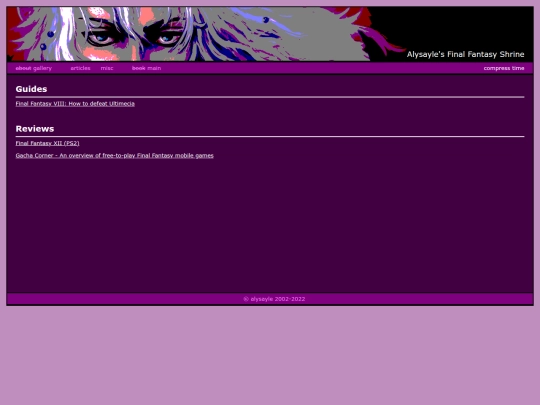
Task: Open the book nav link
Action: point(138,68)
